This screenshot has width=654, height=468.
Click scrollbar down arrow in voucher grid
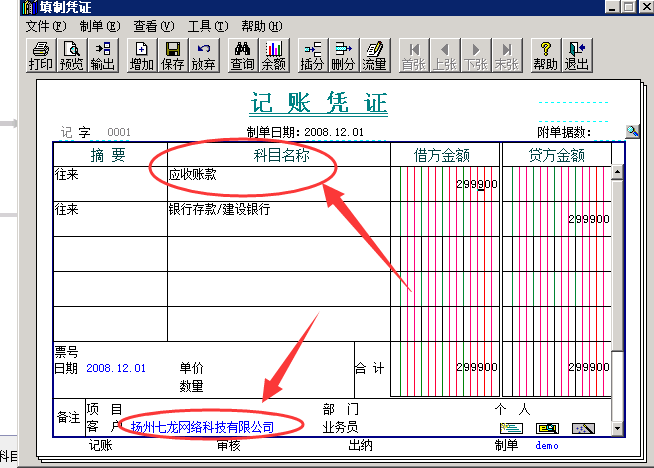(x=617, y=428)
